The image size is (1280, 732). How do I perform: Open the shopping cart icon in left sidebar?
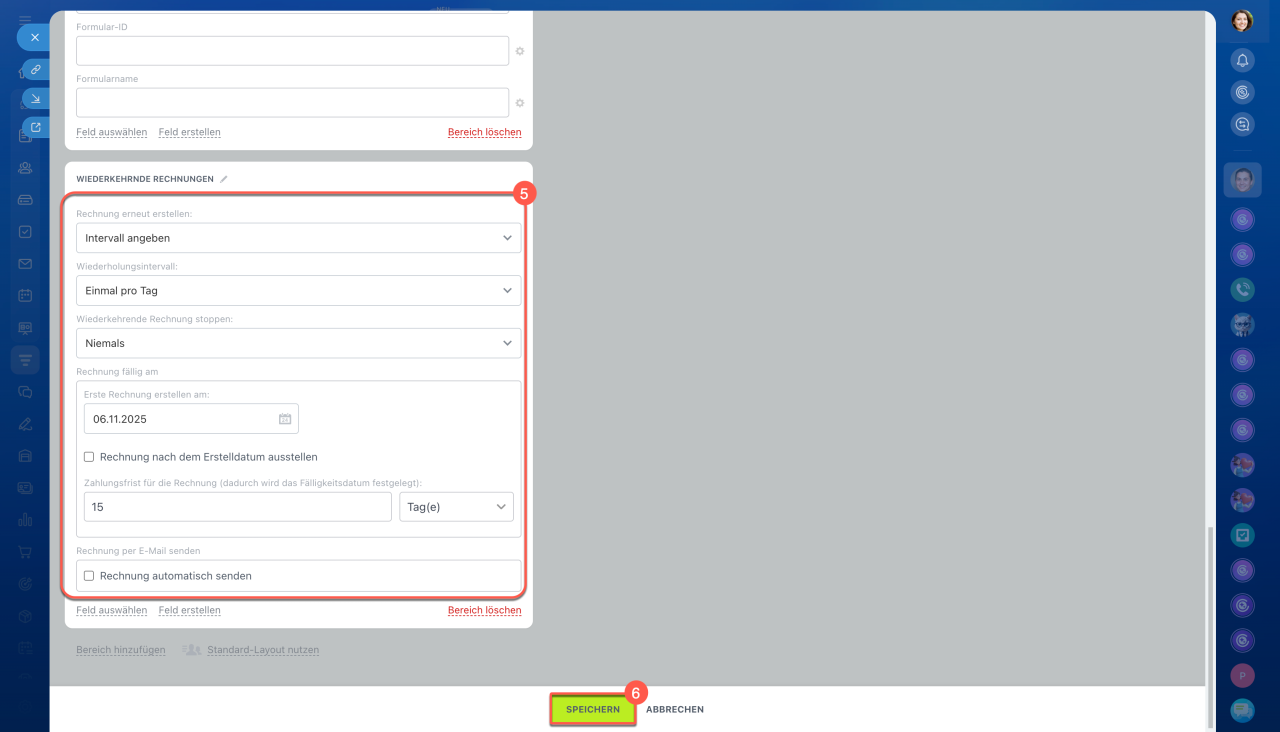pyautogui.click(x=25, y=552)
